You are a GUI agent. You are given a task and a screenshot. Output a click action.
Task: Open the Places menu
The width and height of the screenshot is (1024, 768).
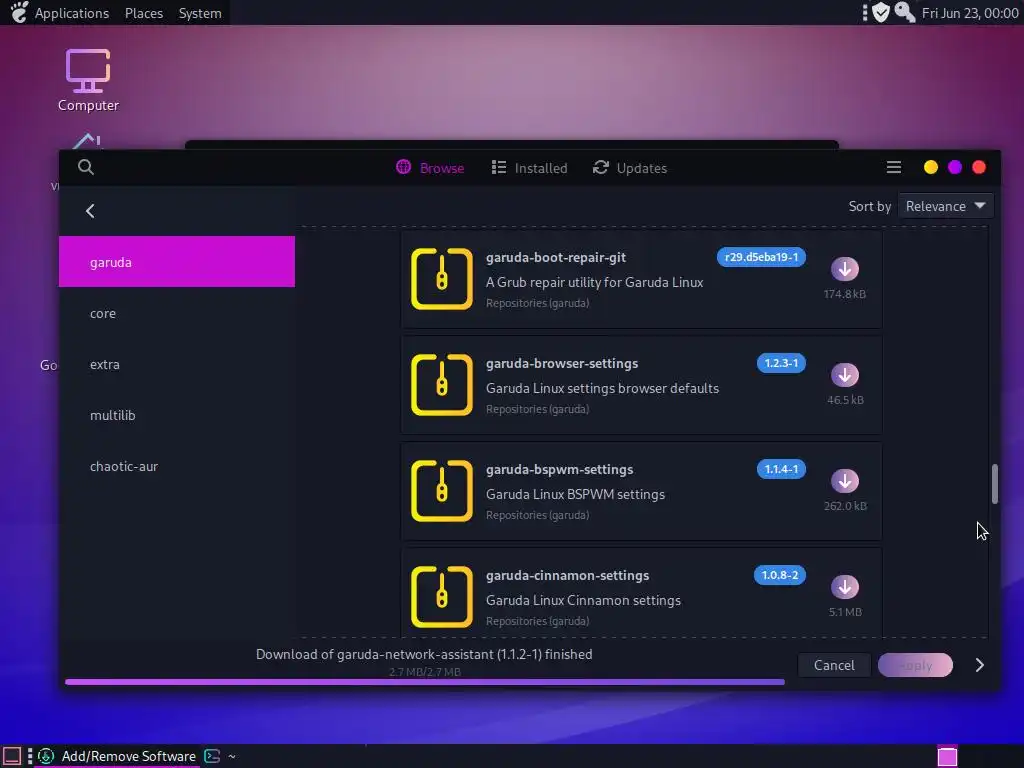(144, 13)
